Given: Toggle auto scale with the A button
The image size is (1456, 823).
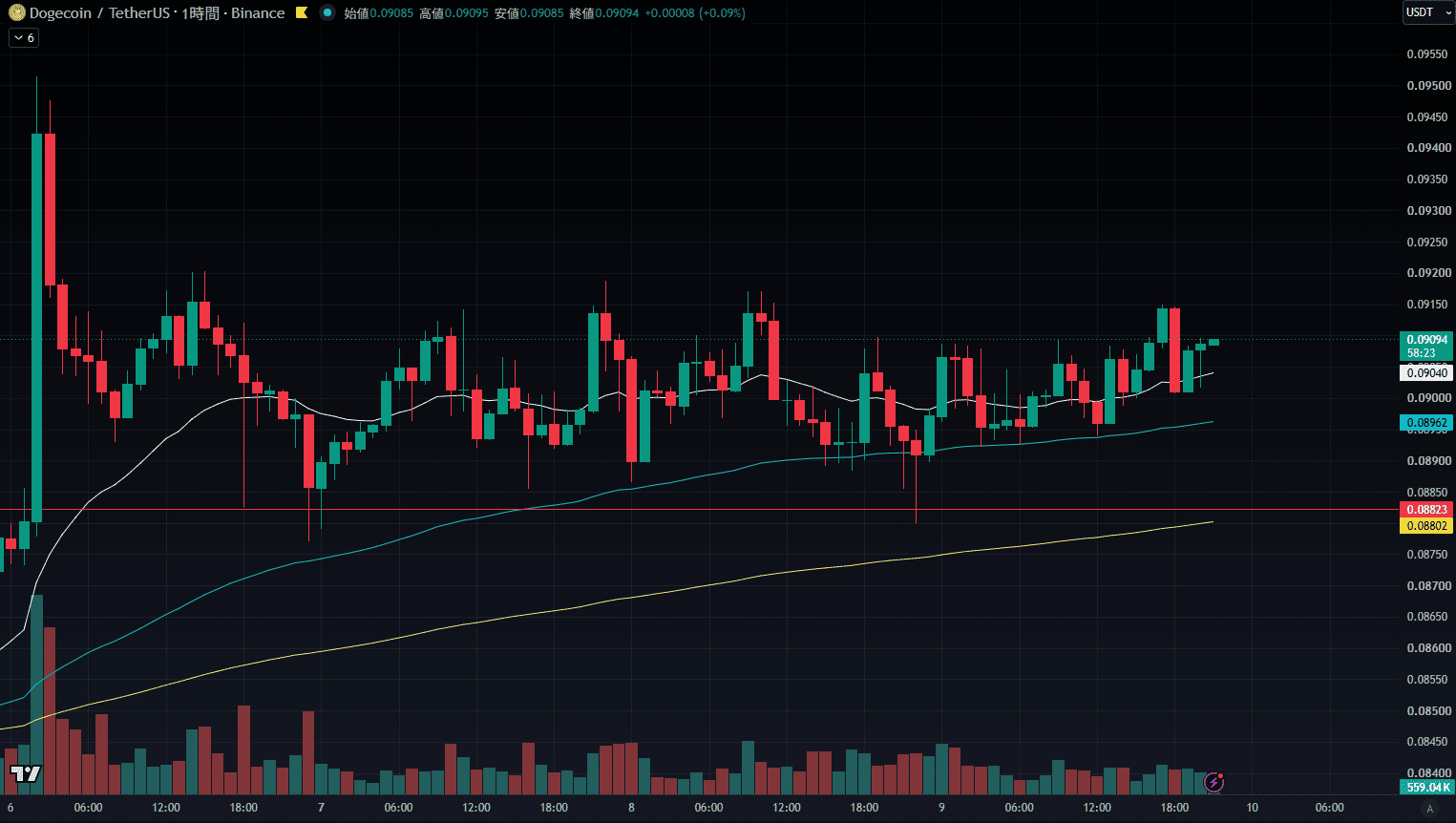Looking at the screenshot, I should [x=1429, y=809].
